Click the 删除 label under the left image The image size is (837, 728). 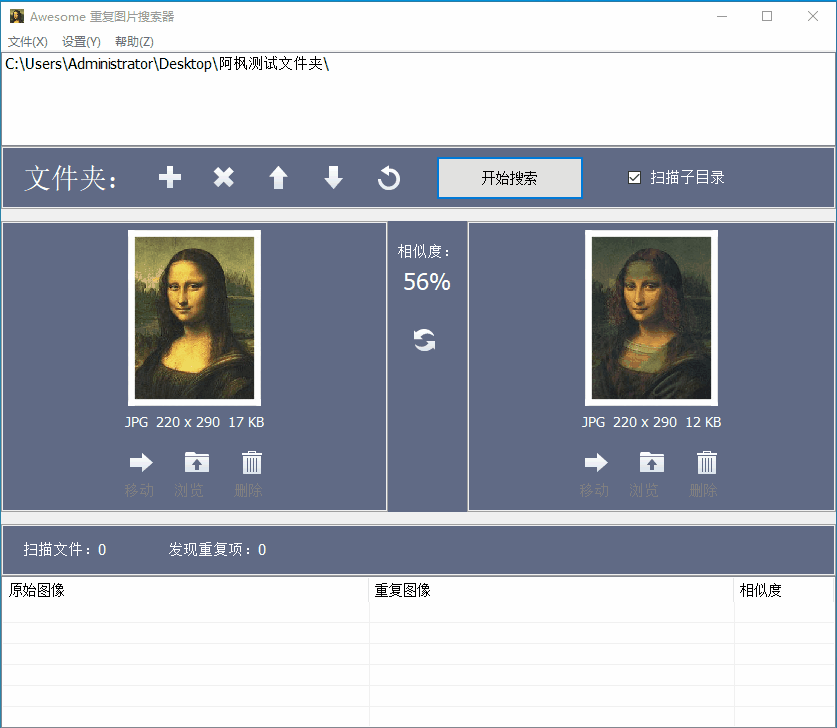tap(248, 490)
